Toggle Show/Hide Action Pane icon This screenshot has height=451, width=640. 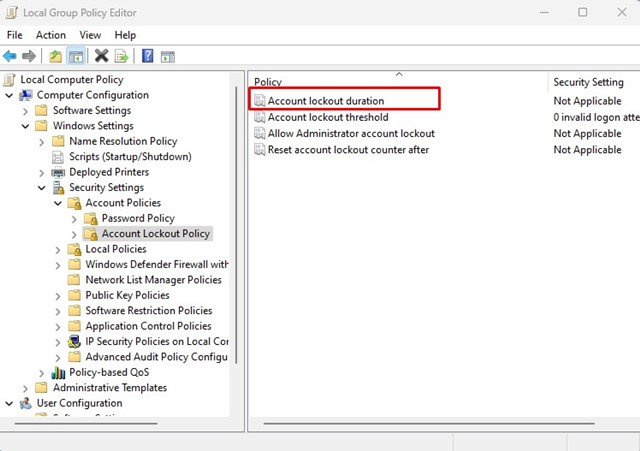[x=167, y=56]
